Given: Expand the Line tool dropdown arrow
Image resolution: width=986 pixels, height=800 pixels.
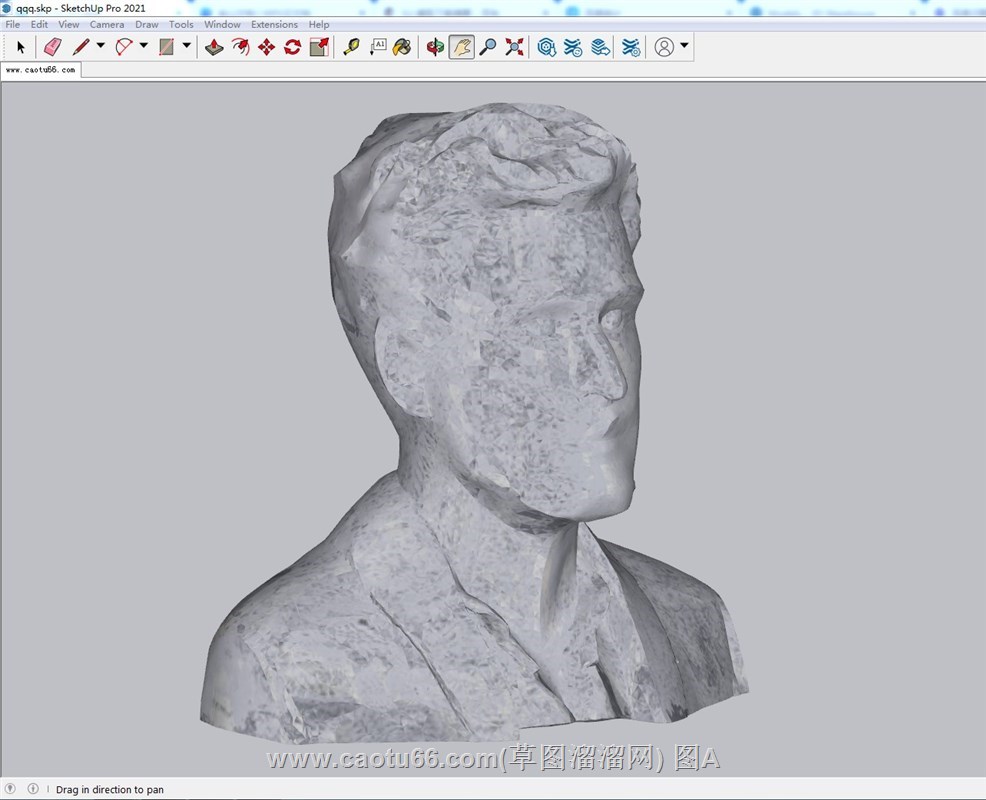Looking at the screenshot, I should tap(101, 45).
